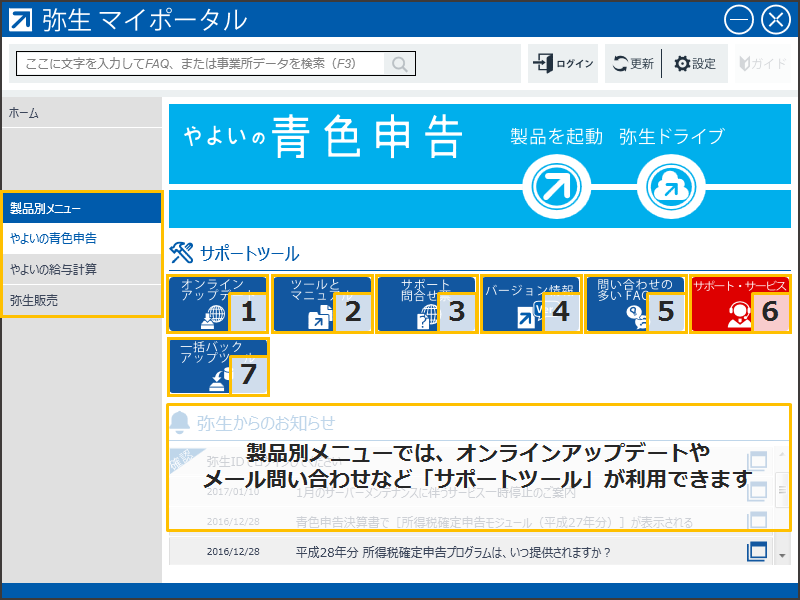Open 設定 settings with the gear

pyautogui.click(x=695, y=64)
